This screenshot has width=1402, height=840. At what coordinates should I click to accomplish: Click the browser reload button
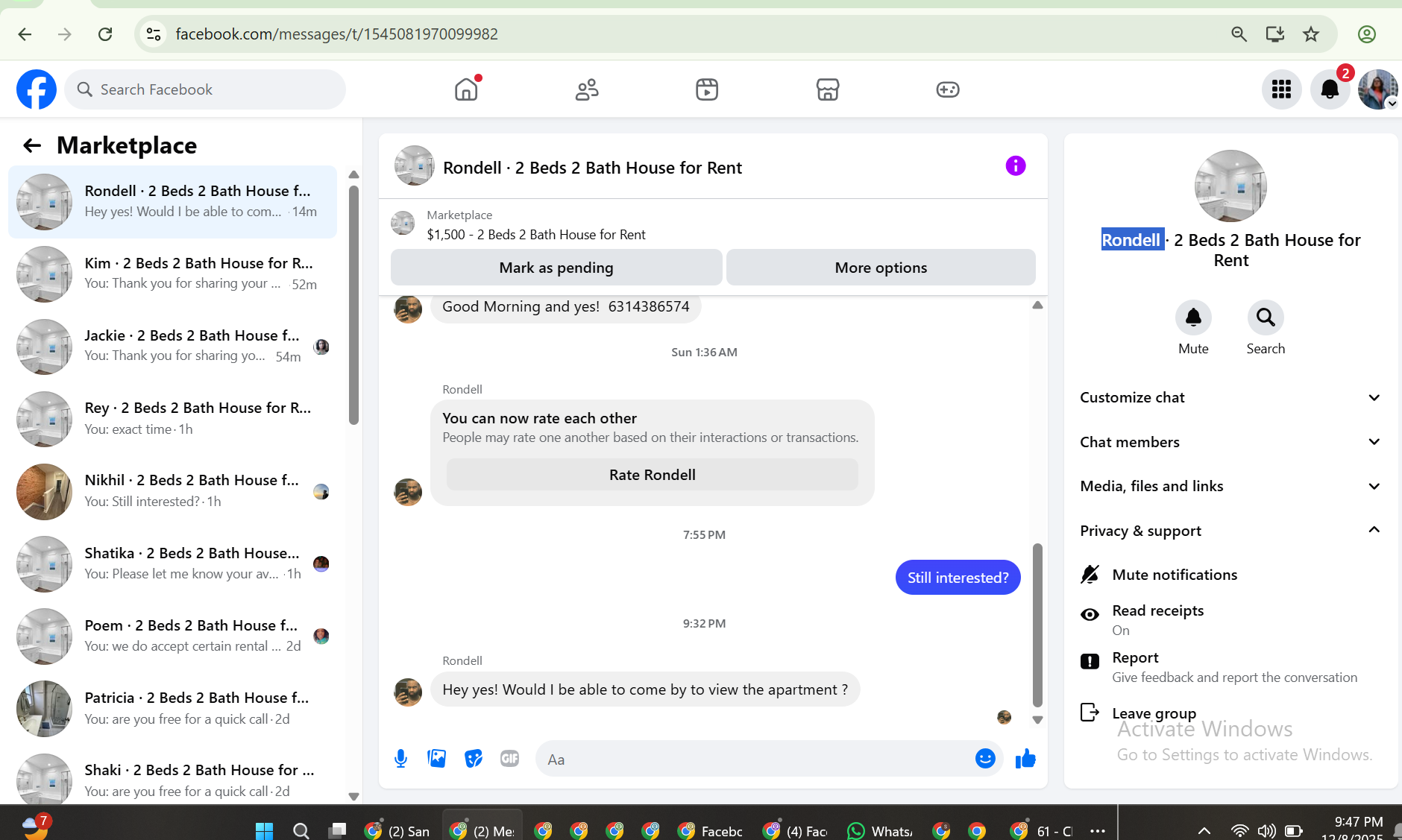[105, 34]
